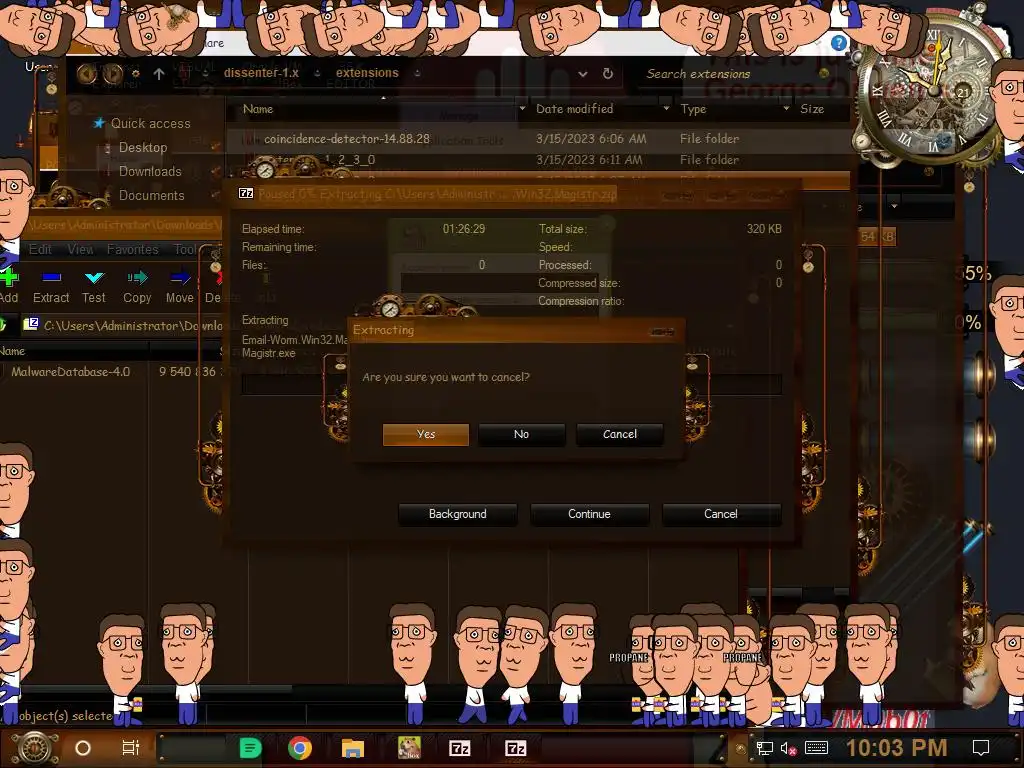Click the muted volume tray icon
Viewport: 1024px width, 768px height.
788,748
